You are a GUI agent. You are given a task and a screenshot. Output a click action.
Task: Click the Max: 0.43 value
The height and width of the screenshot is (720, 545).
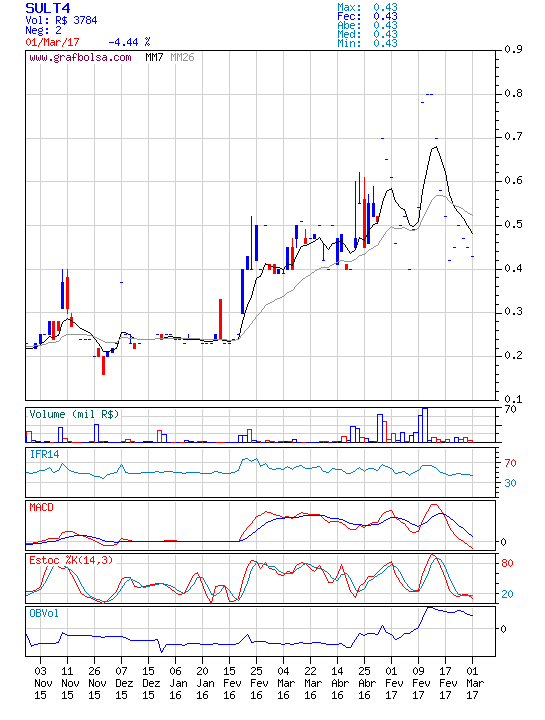(x=367, y=7)
